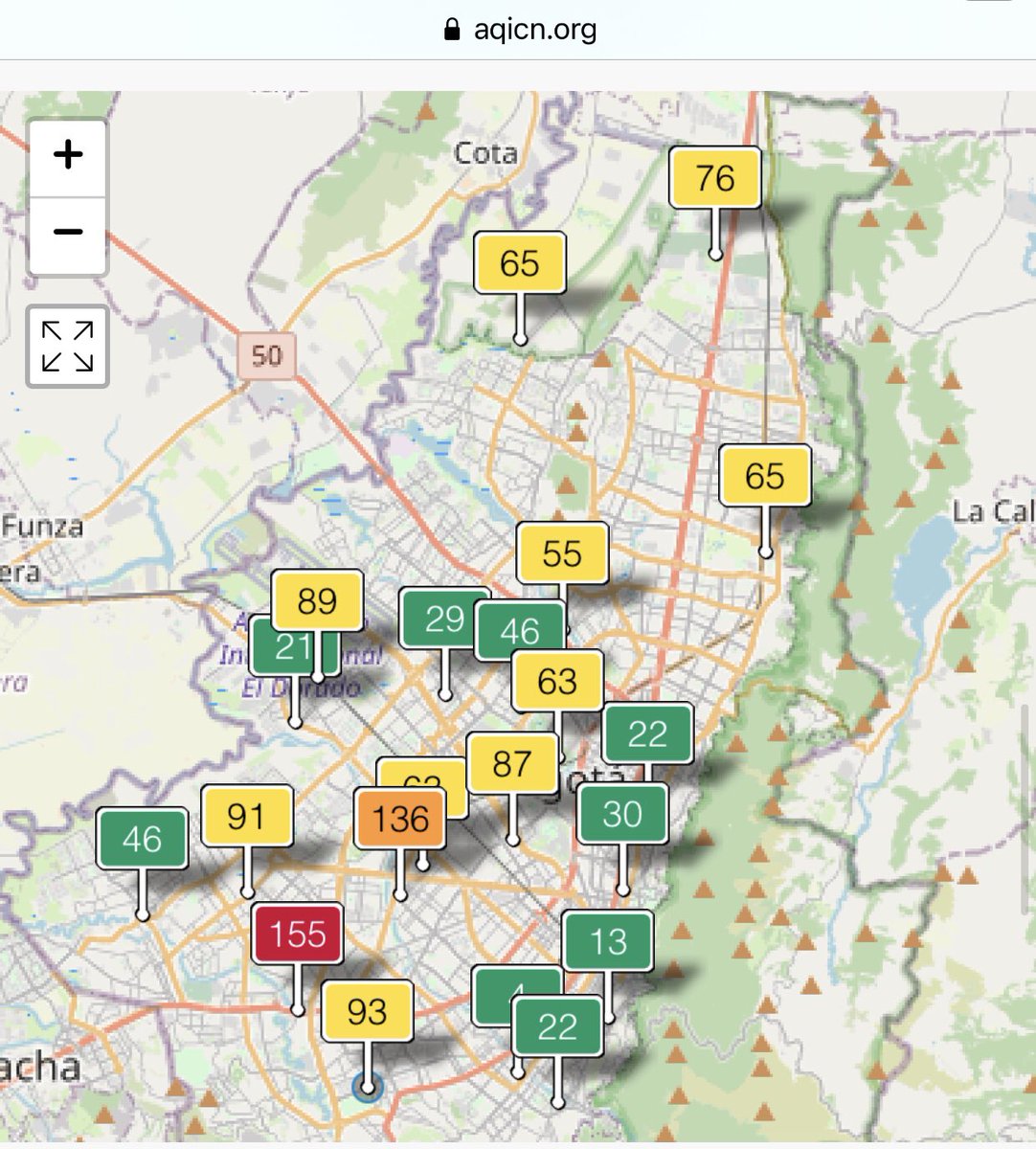Open green 46 marker beside the 91
The height and width of the screenshot is (1149, 1036).
click(x=142, y=839)
